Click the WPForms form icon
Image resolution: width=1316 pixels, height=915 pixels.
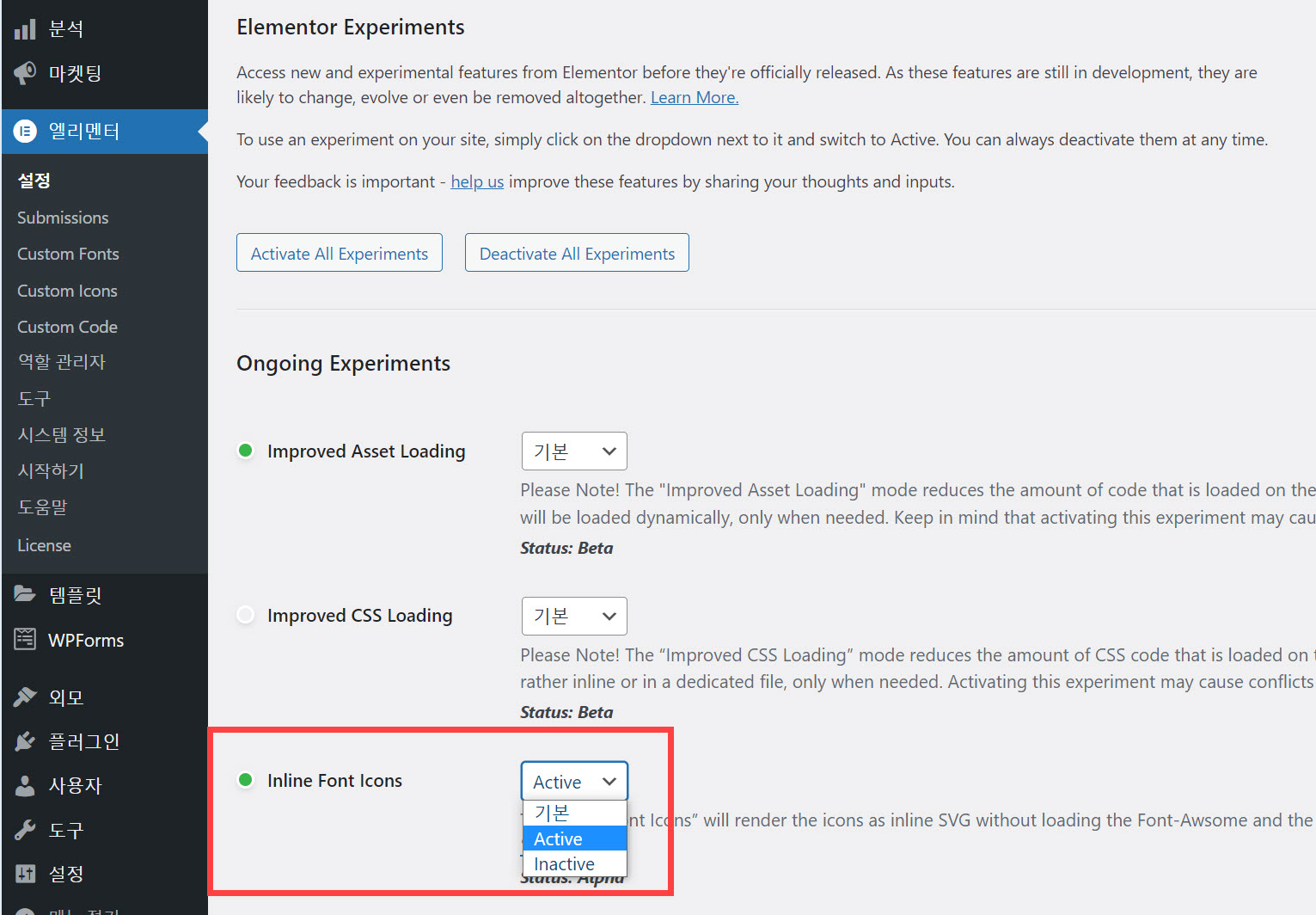pyautogui.click(x=25, y=639)
